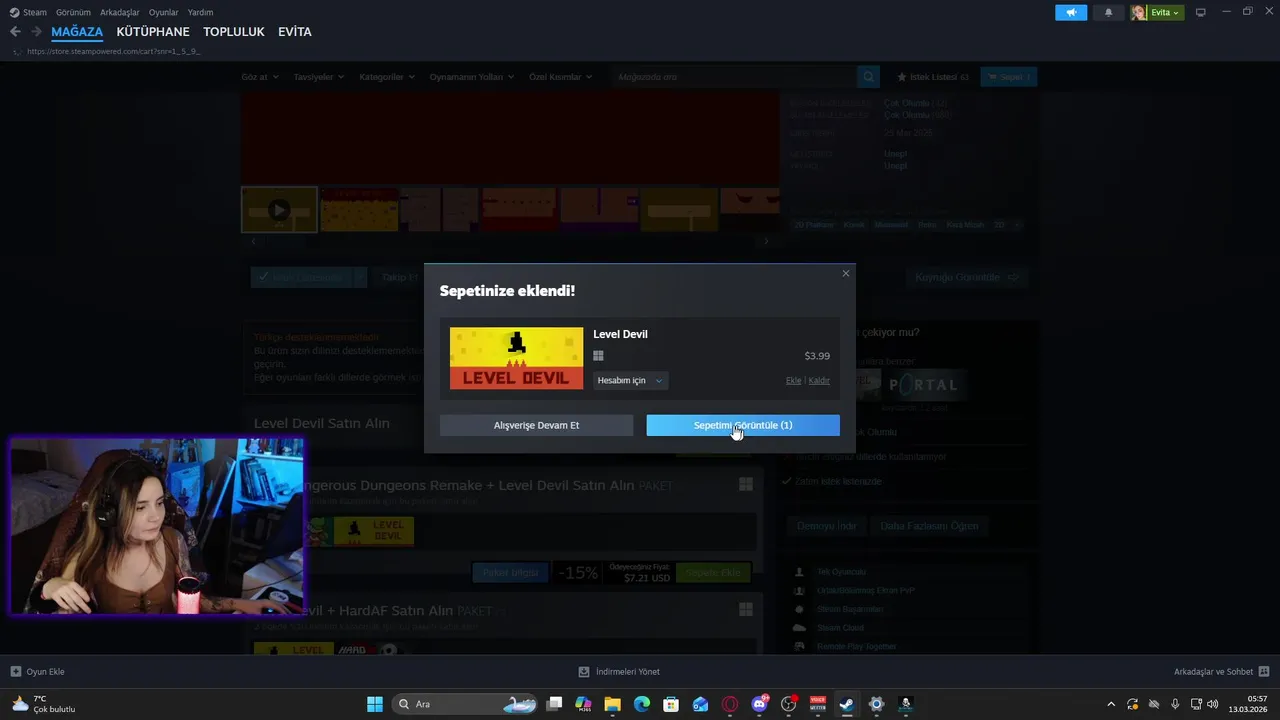
Task: Switch to Big Picture mode icon
Action: click(1201, 12)
